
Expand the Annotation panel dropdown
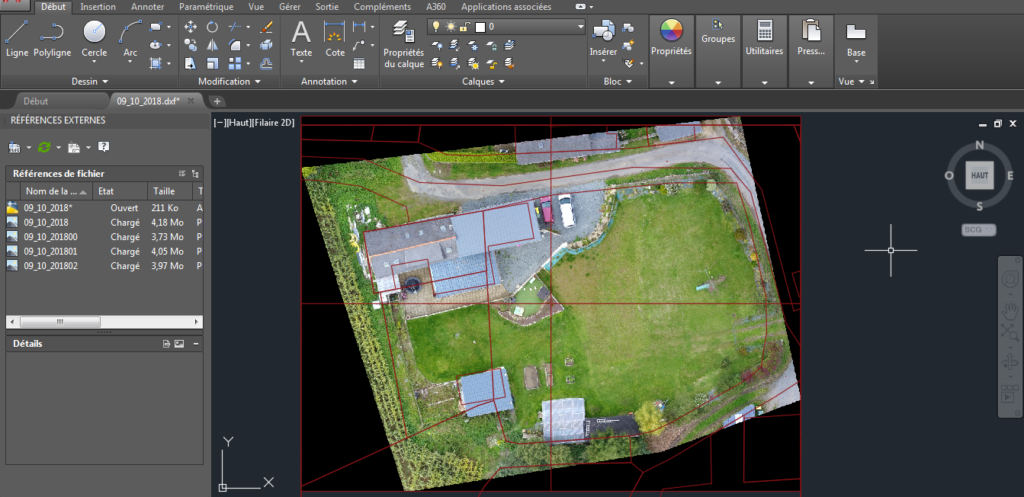click(329, 82)
